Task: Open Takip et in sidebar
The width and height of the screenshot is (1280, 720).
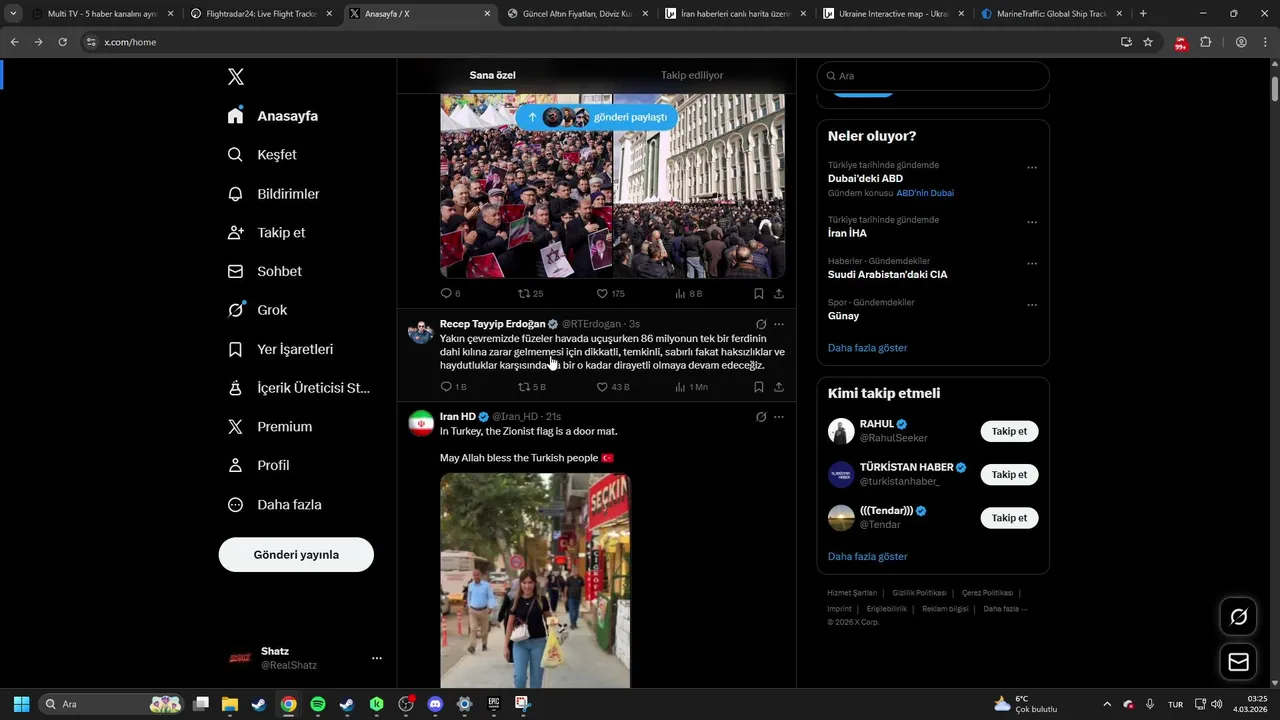Action: point(266,233)
